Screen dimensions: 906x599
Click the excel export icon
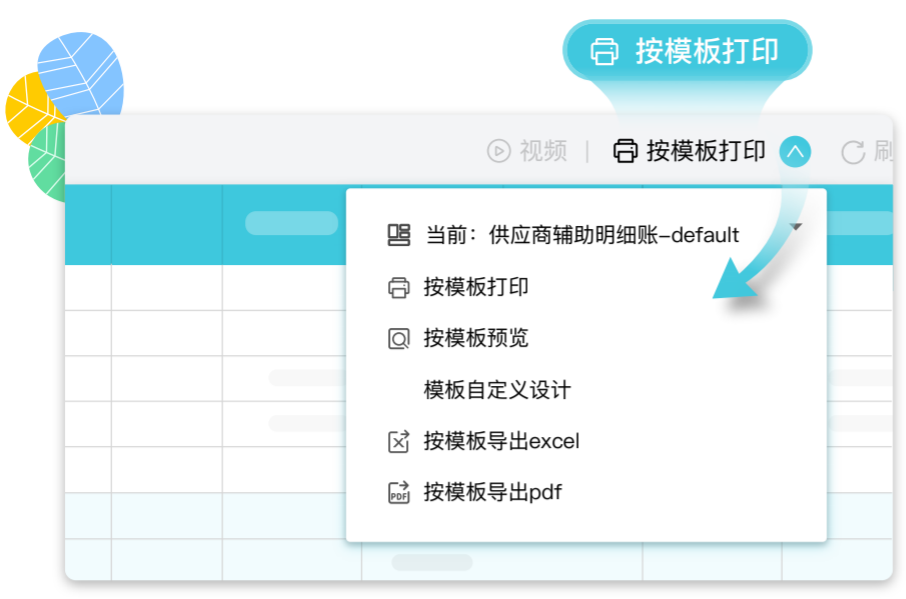[x=399, y=442]
